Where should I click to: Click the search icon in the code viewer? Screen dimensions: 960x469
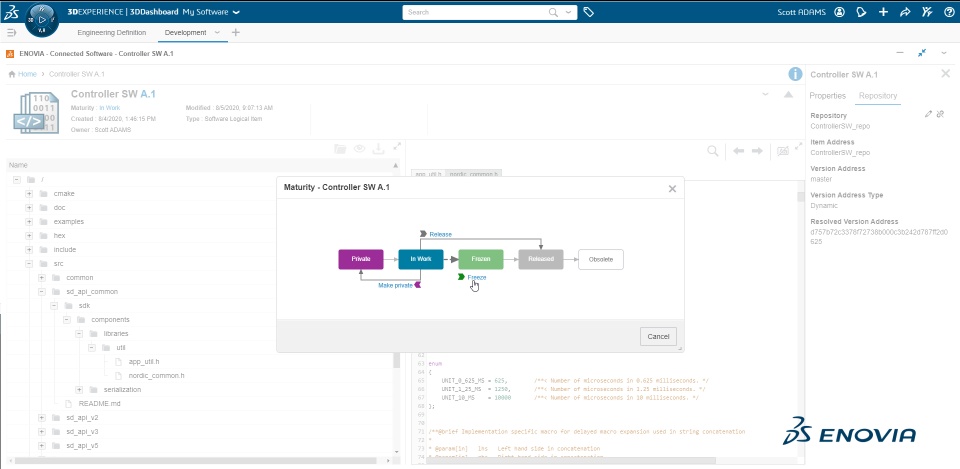pos(713,151)
